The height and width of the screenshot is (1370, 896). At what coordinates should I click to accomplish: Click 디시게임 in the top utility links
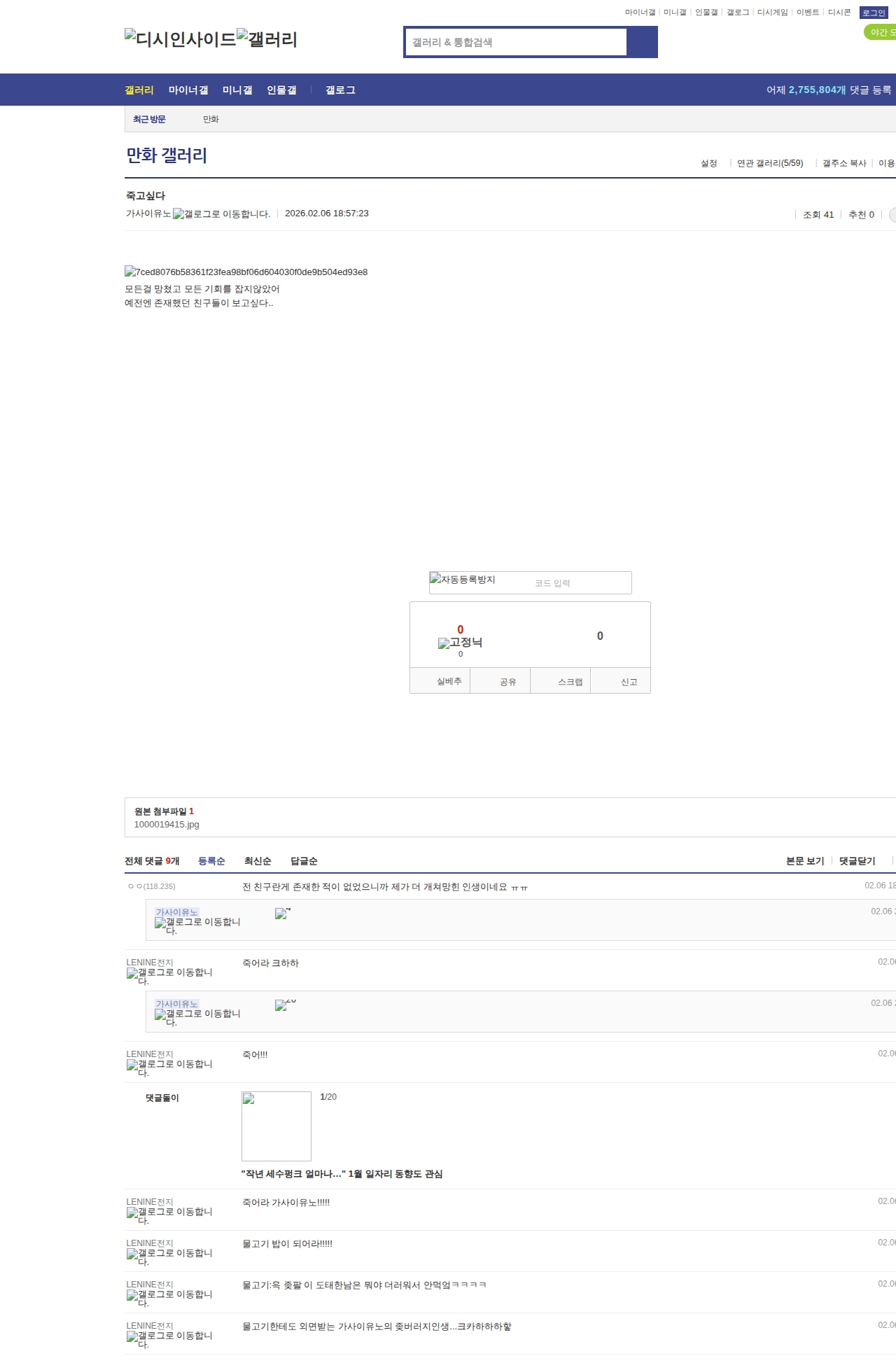click(x=773, y=13)
